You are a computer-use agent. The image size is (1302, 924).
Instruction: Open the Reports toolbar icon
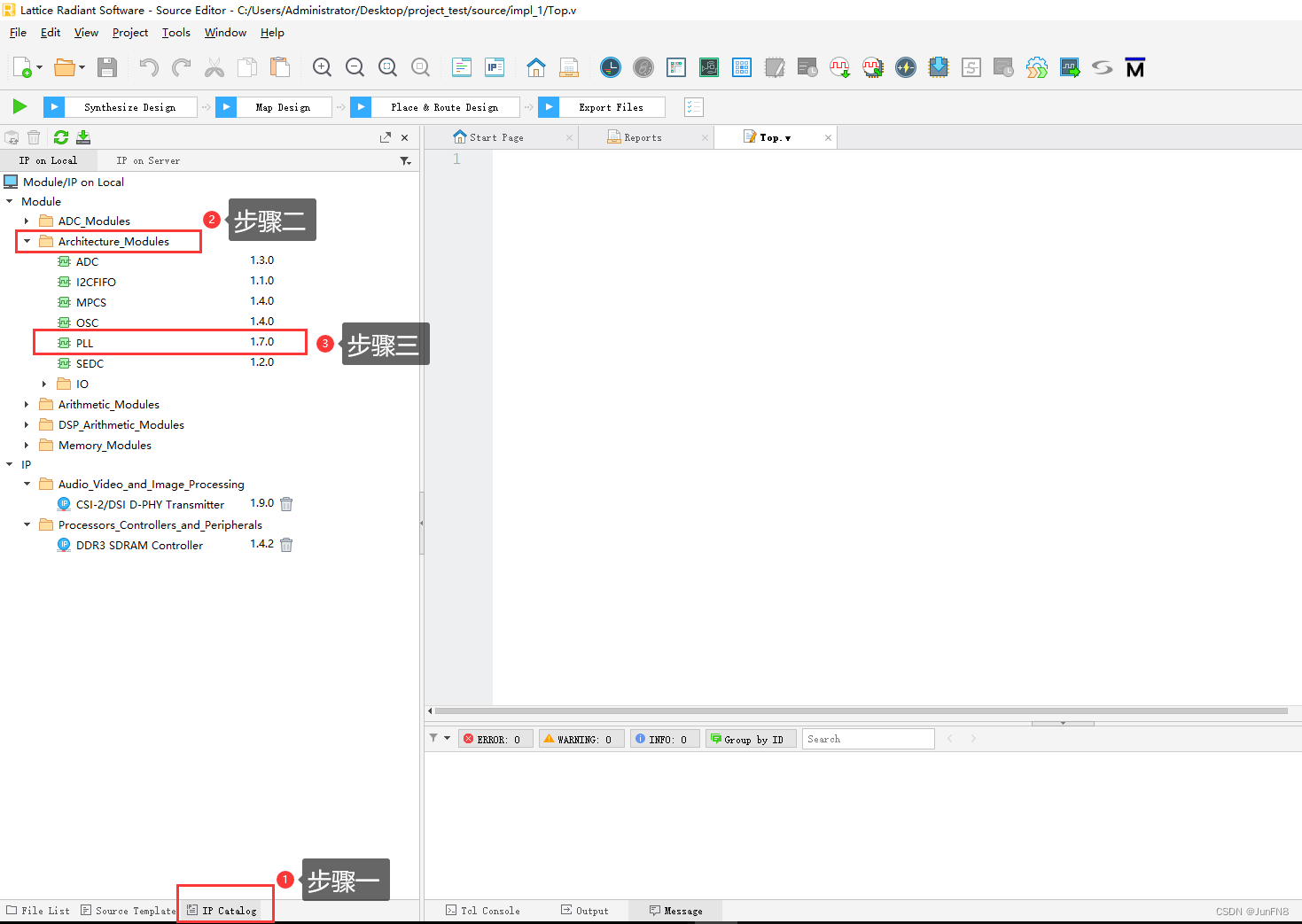click(x=569, y=67)
